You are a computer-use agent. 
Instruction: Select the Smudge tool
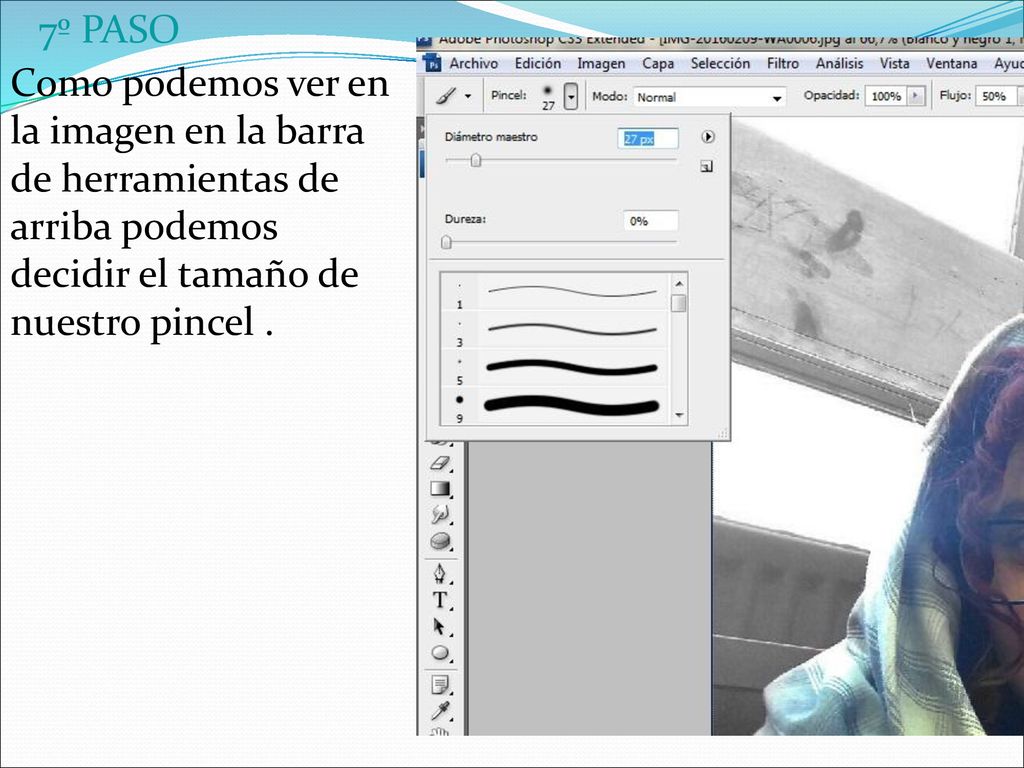tap(441, 515)
